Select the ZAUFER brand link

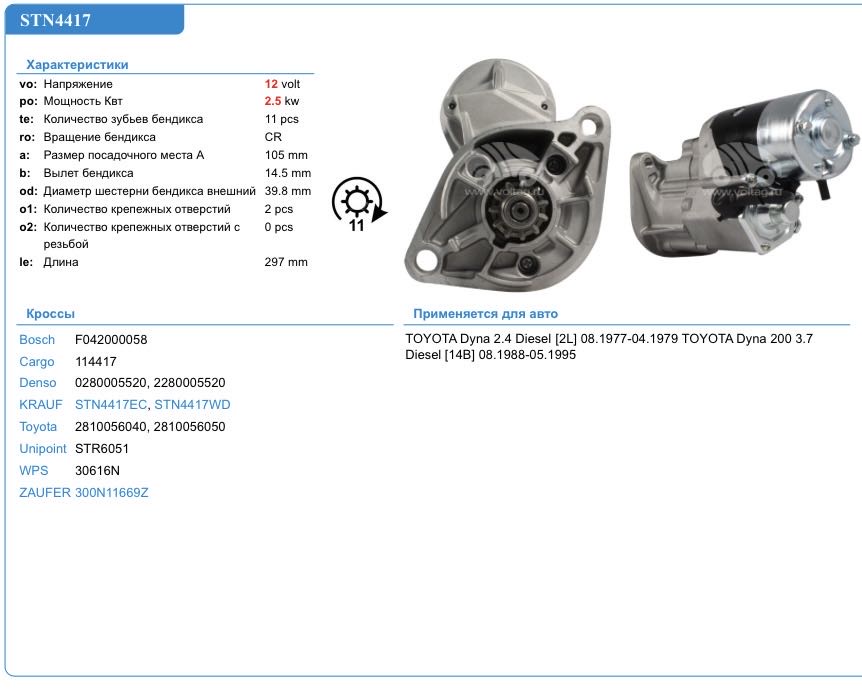pyautogui.click(x=44, y=492)
